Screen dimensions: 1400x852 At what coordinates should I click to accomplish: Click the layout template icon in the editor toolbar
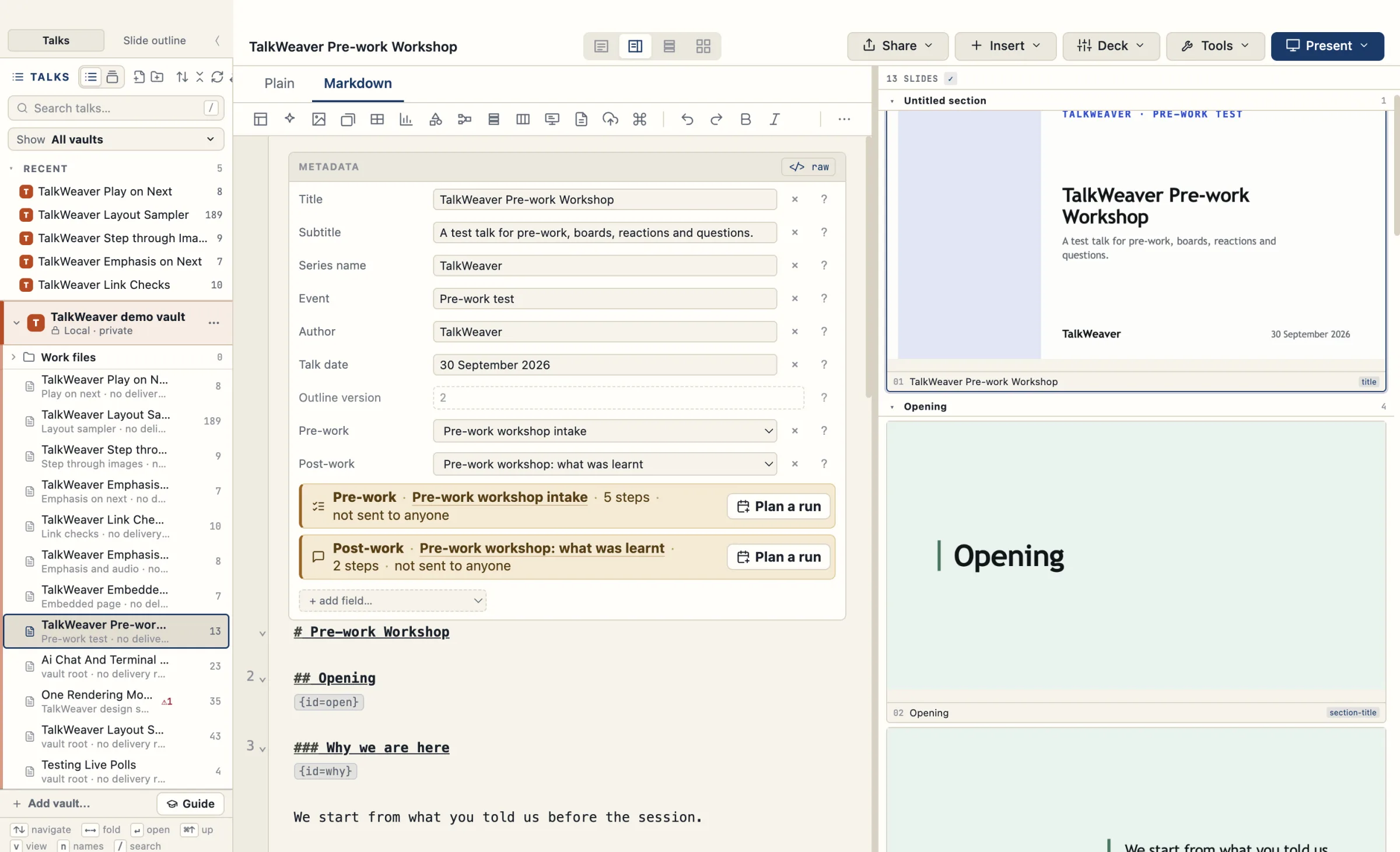point(260,119)
